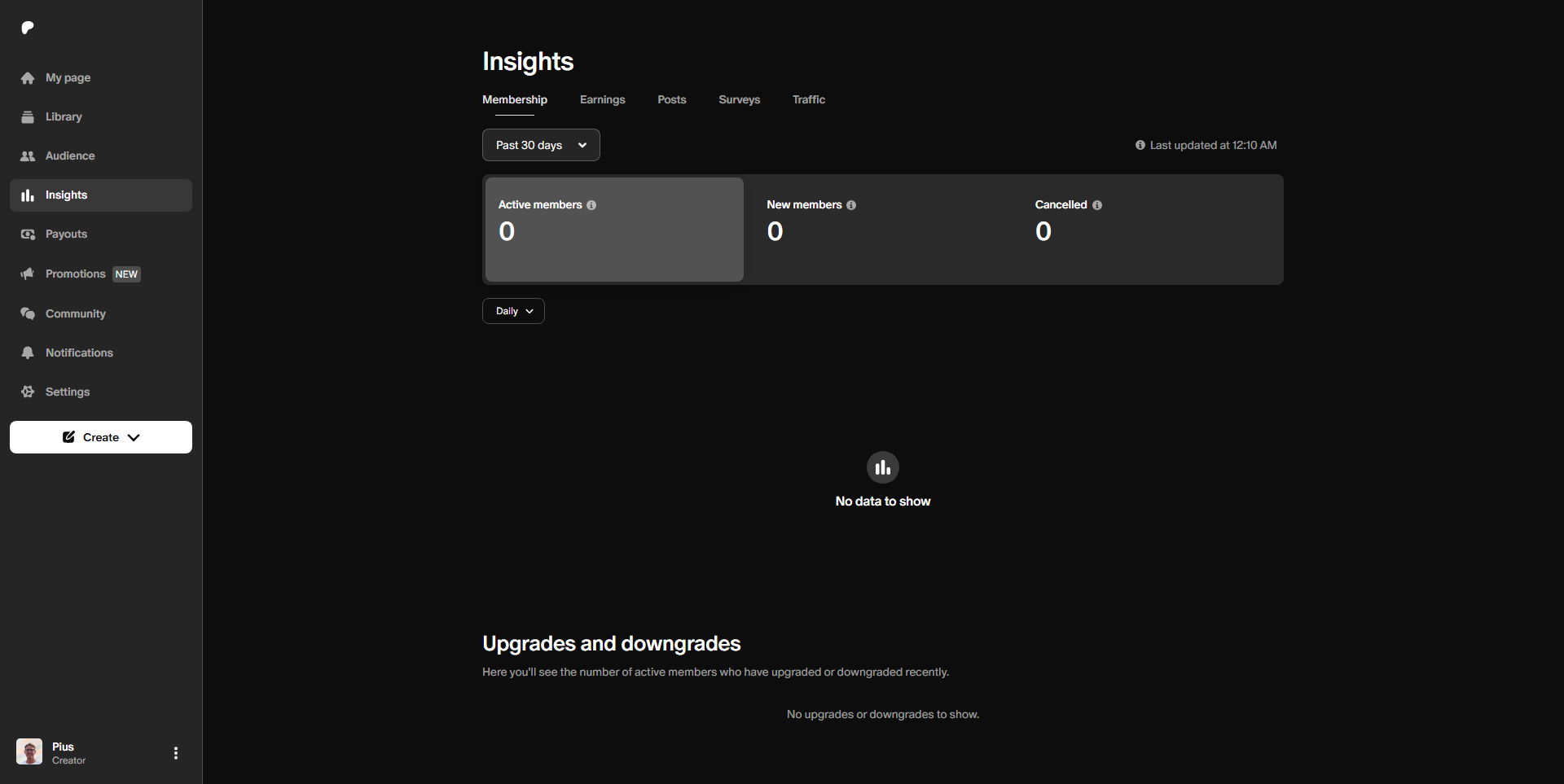Open Settings gear icon
This screenshot has width=1564, height=784.
click(x=28, y=392)
